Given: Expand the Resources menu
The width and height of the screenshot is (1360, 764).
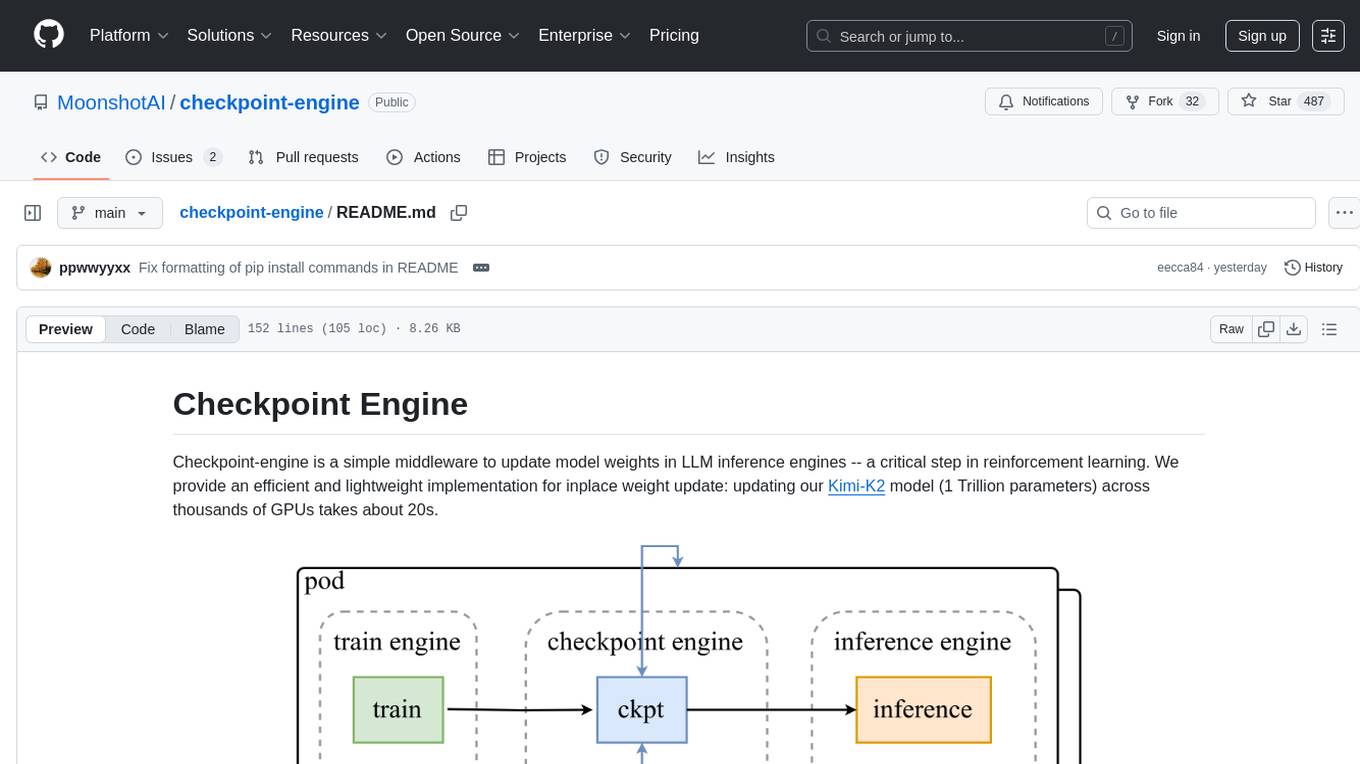Looking at the screenshot, I should (339, 35).
